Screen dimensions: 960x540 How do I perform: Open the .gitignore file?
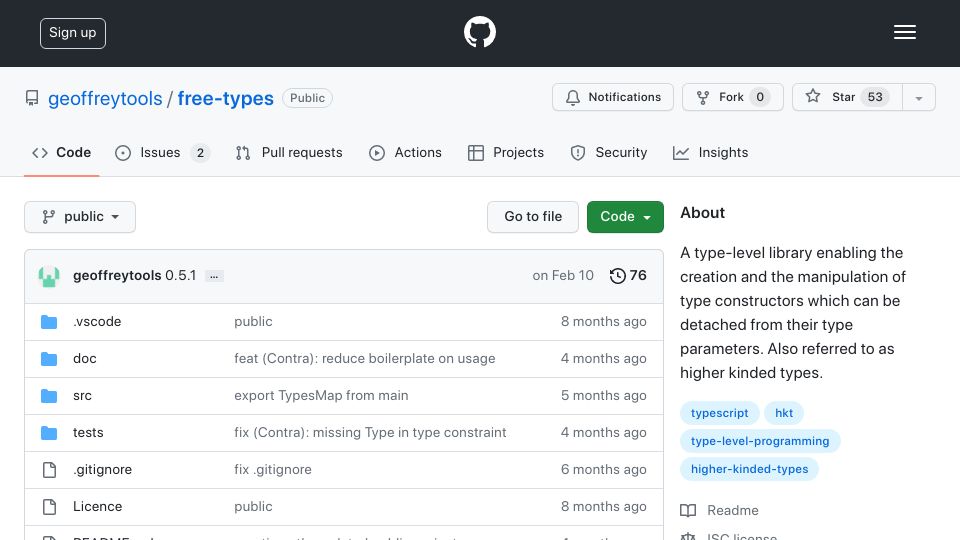pyautogui.click(x=102, y=470)
